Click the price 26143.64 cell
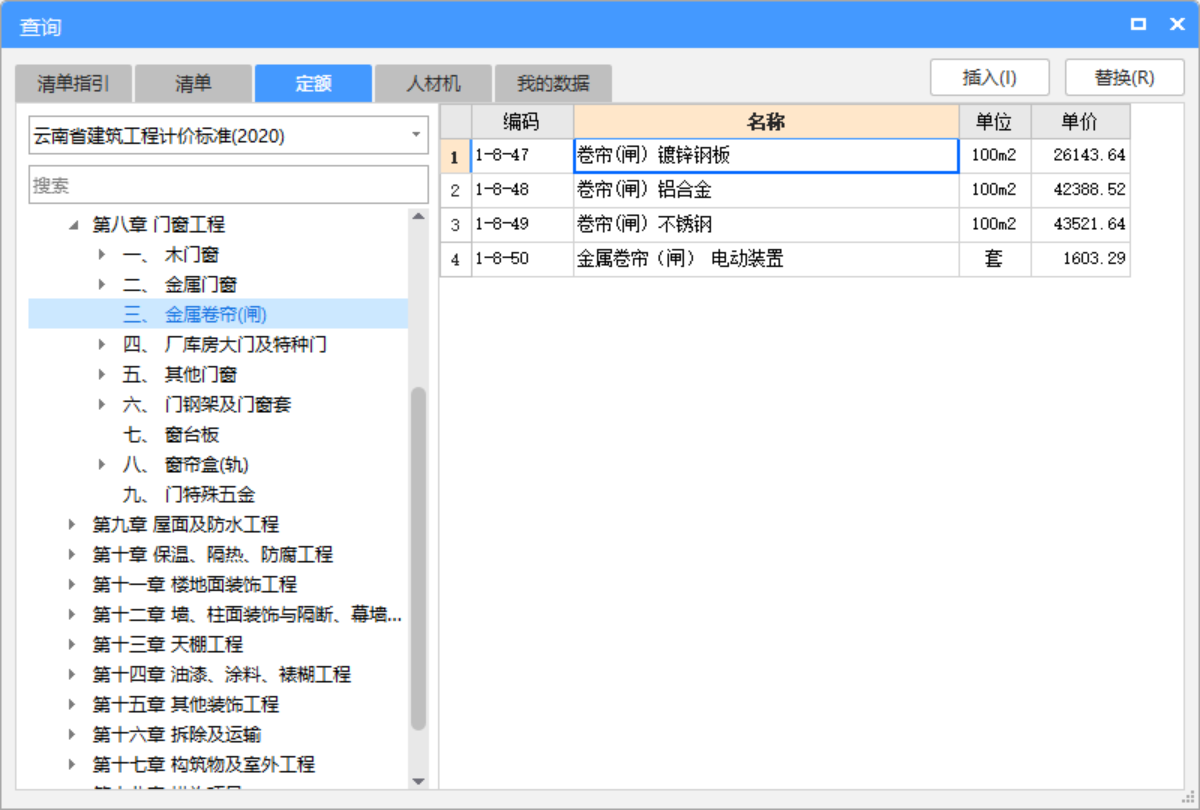This screenshot has height=810, width=1200. click(x=1081, y=156)
